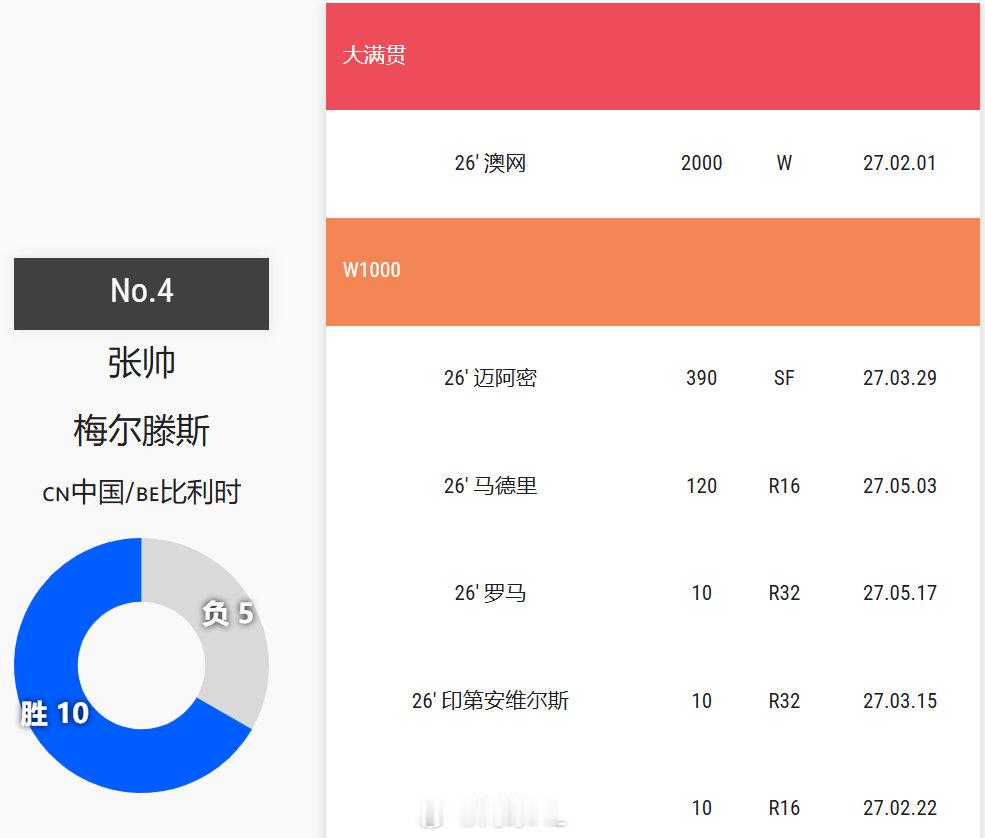Select the 26' 迈阿密 tournament name

tap(491, 378)
